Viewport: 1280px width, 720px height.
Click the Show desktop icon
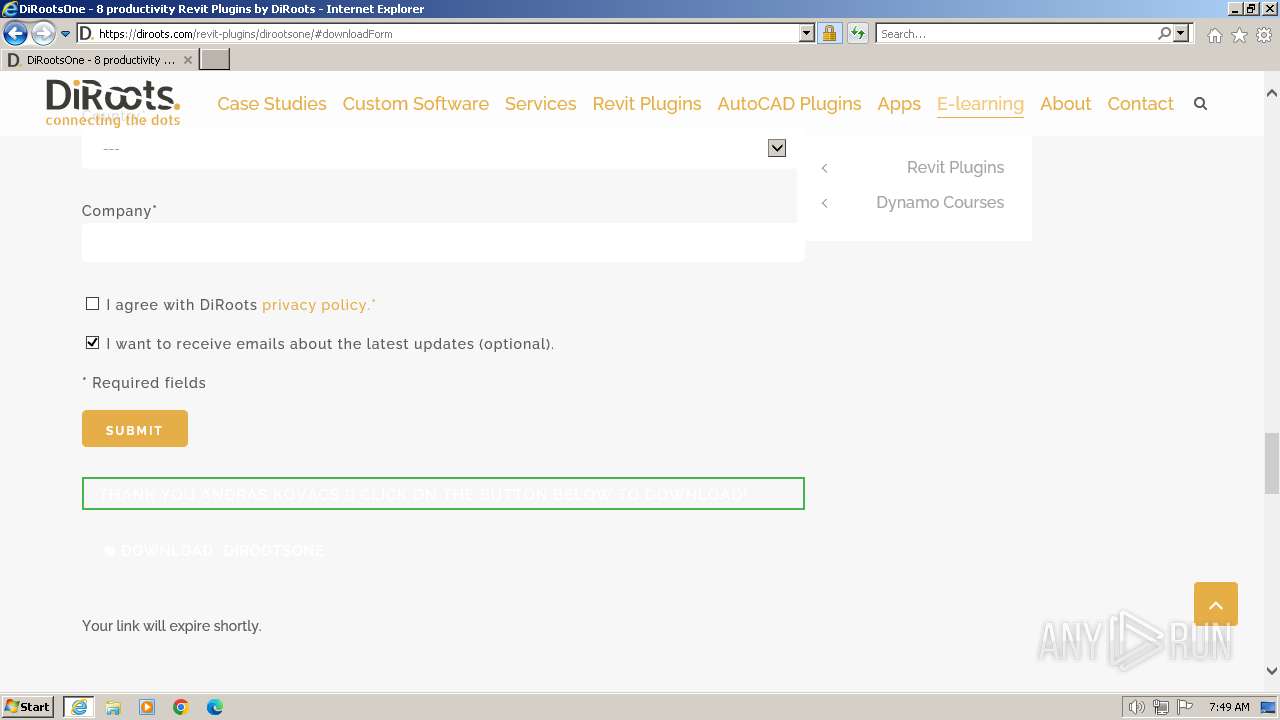click(x=1268, y=707)
